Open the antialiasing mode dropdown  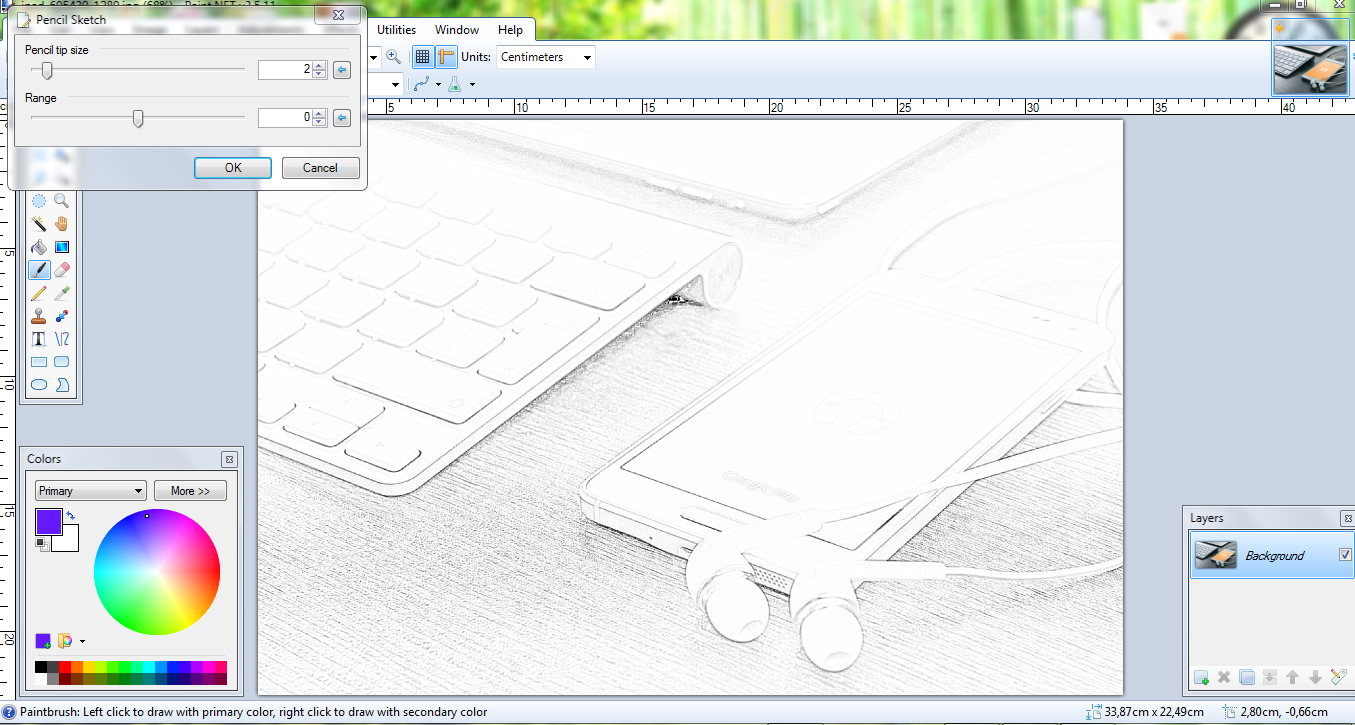click(438, 85)
